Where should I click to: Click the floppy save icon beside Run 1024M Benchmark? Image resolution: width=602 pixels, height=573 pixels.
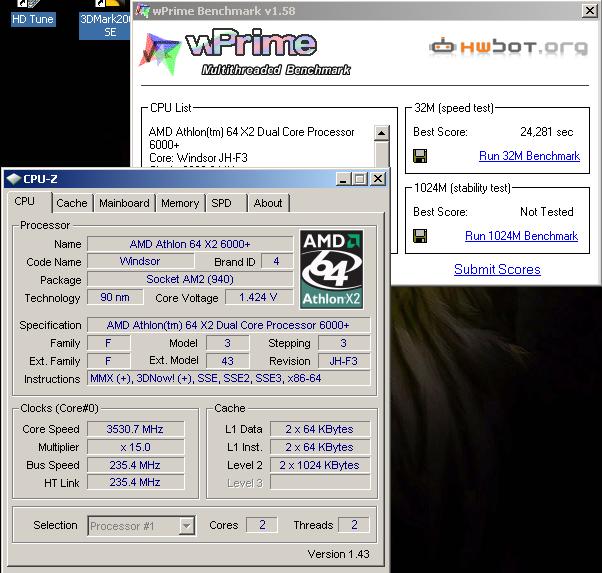pos(420,236)
